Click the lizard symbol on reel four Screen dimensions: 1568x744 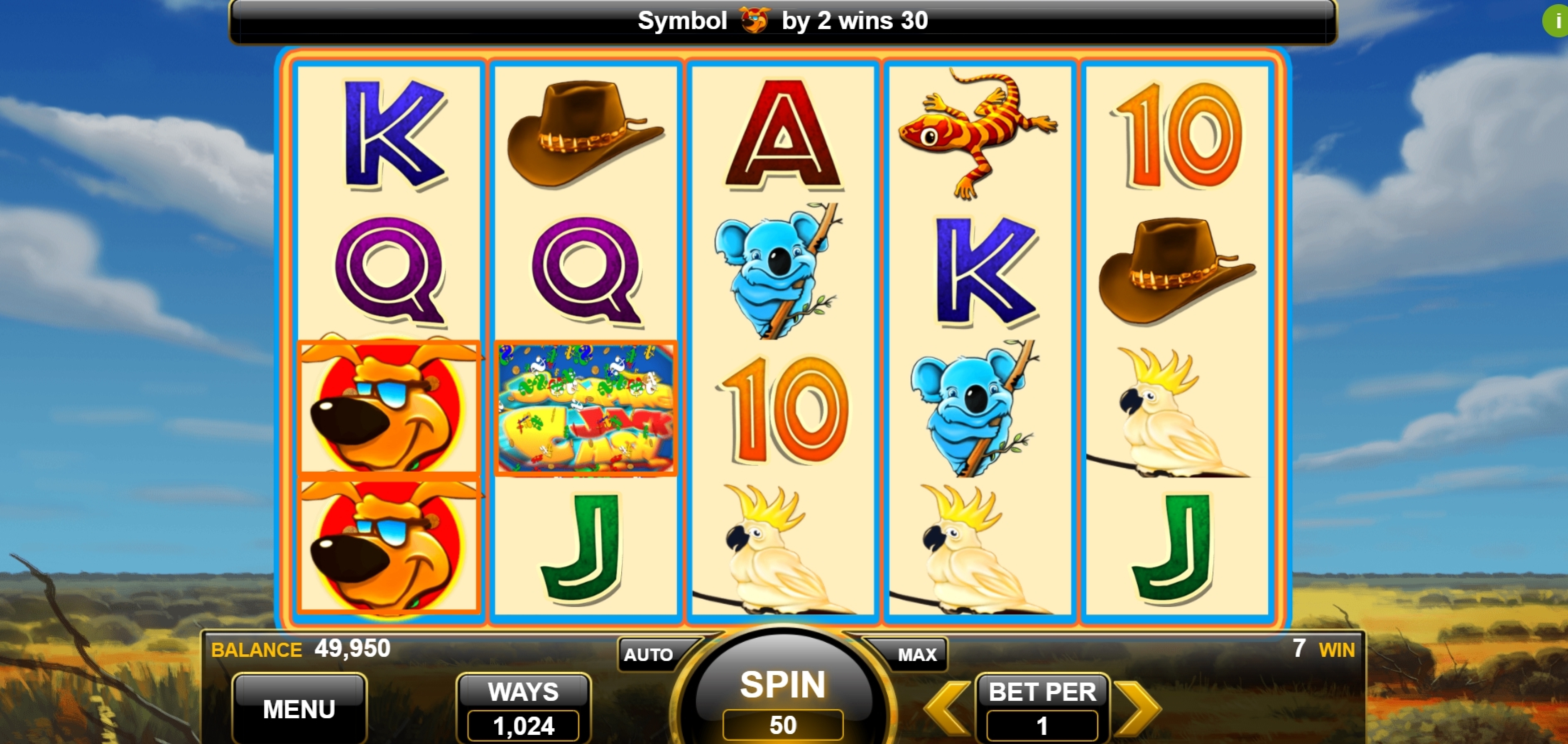(978, 133)
